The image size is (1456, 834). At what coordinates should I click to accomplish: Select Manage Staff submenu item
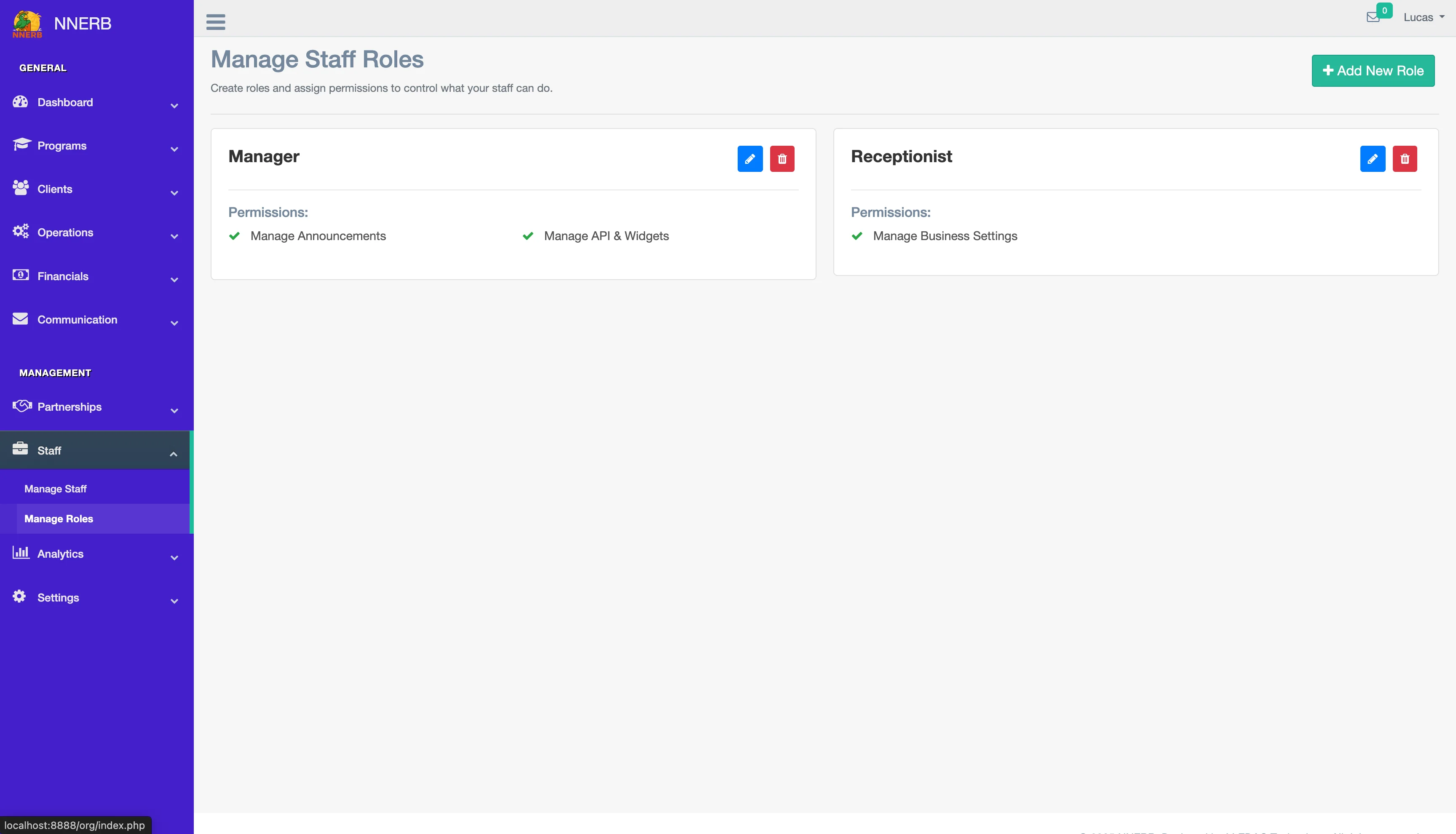click(x=56, y=489)
